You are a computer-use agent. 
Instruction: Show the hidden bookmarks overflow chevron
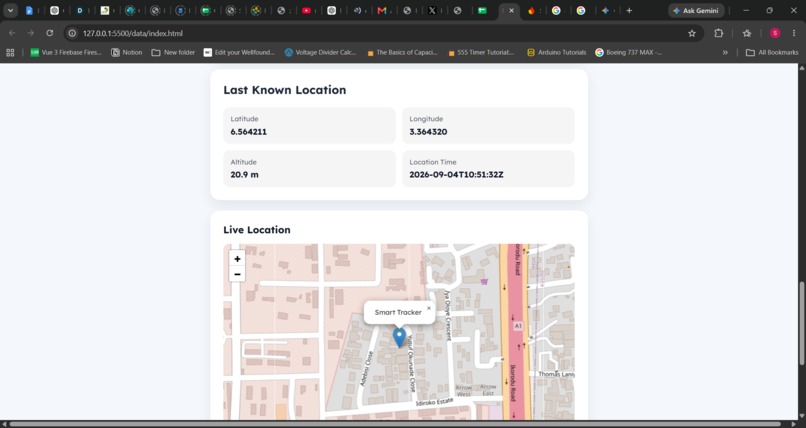[725, 52]
